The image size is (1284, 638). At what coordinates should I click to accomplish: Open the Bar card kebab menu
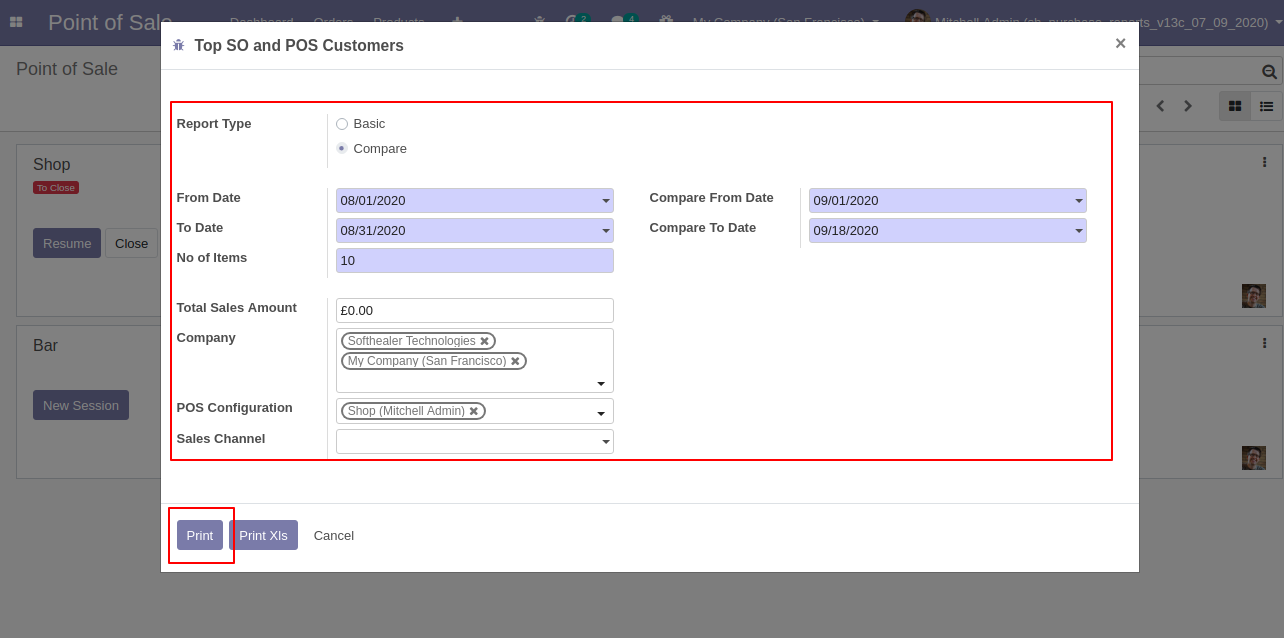1264,343
